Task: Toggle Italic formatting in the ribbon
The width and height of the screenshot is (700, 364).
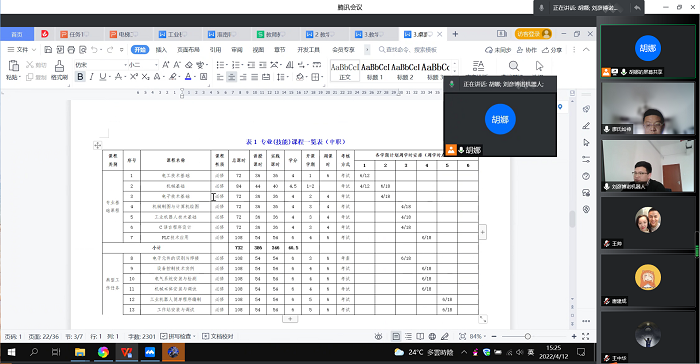Action: 92,77
